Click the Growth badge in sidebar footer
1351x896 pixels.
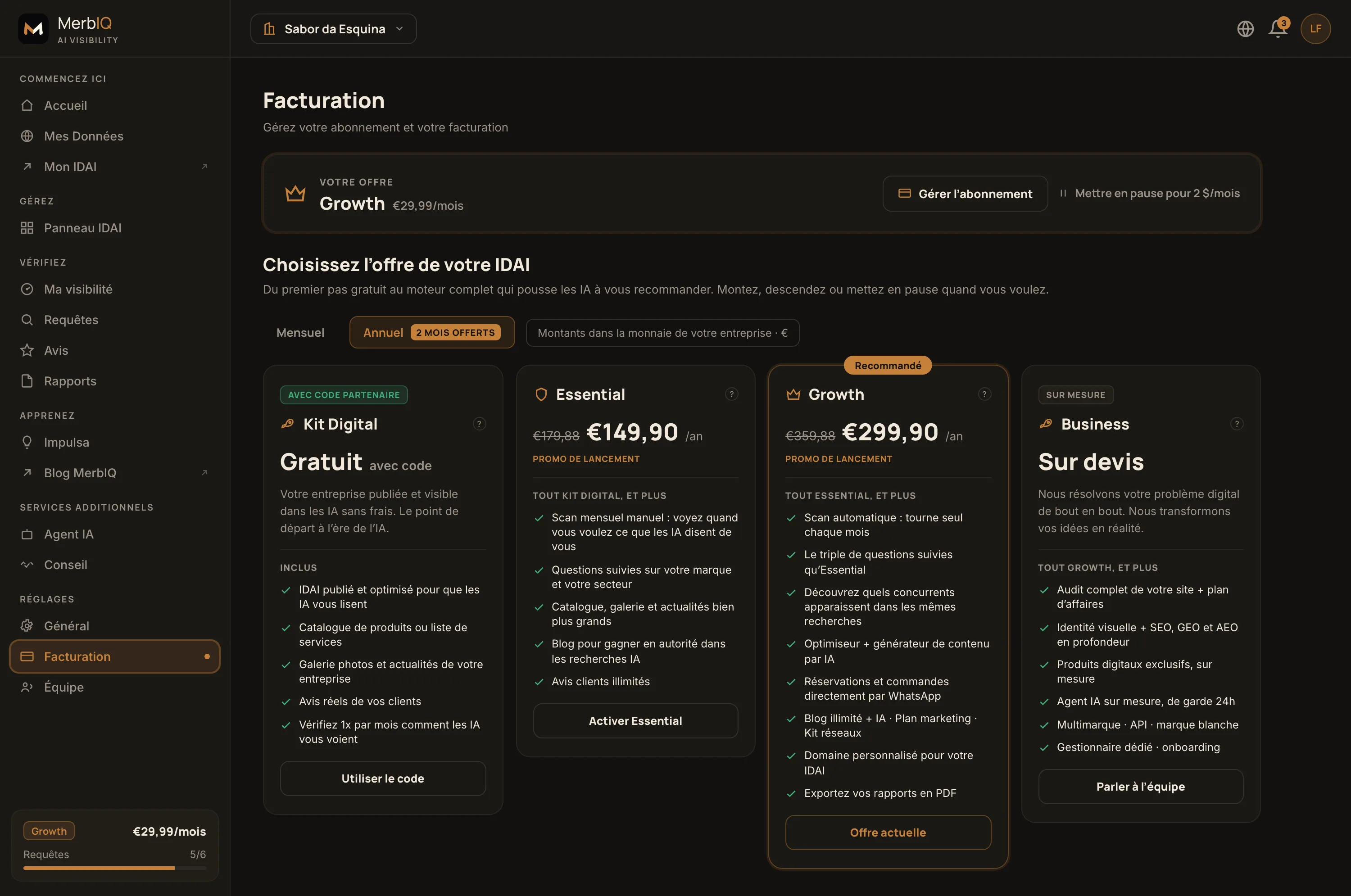coord(49,831)
